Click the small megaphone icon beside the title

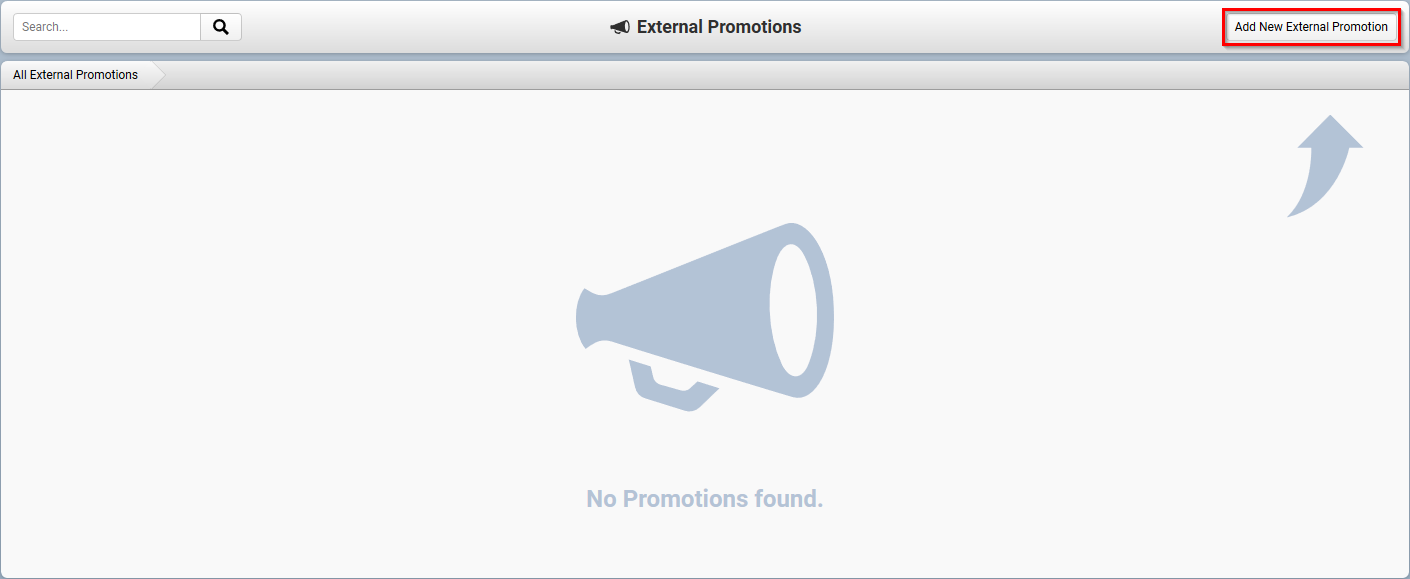coord(620,27)
